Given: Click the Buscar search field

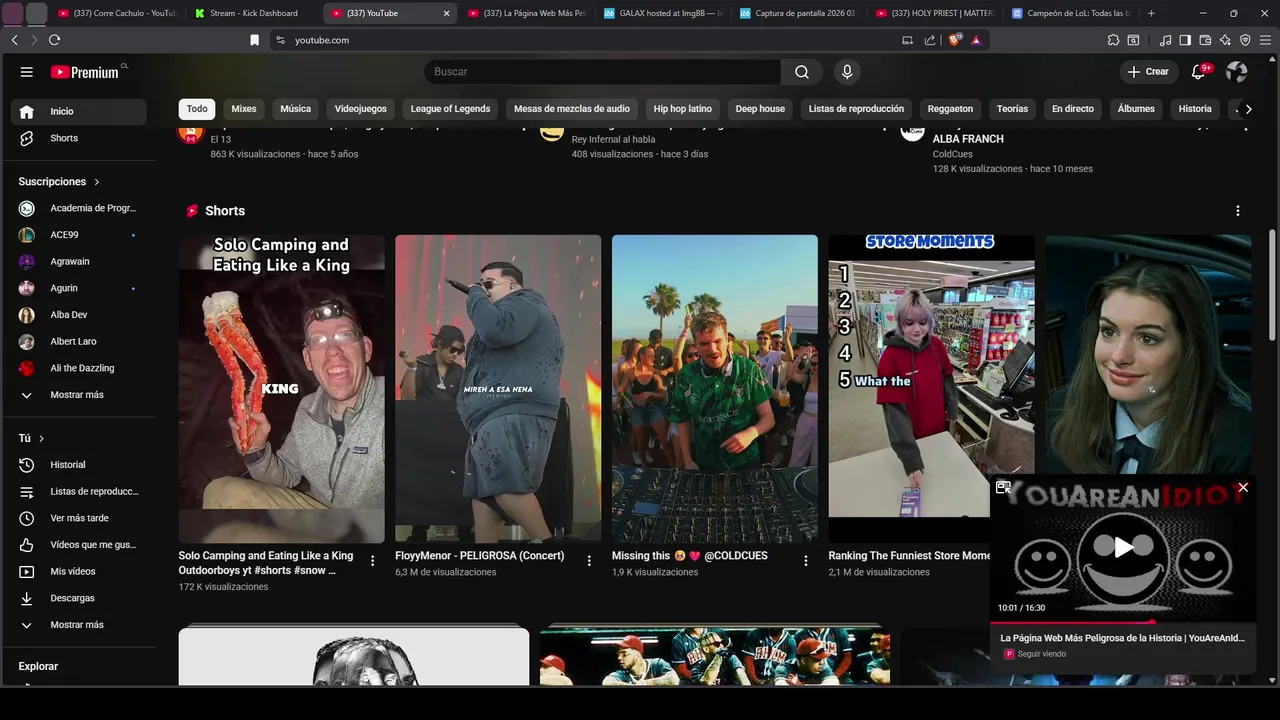Looking at the screenshot, I should coord(602,72).
